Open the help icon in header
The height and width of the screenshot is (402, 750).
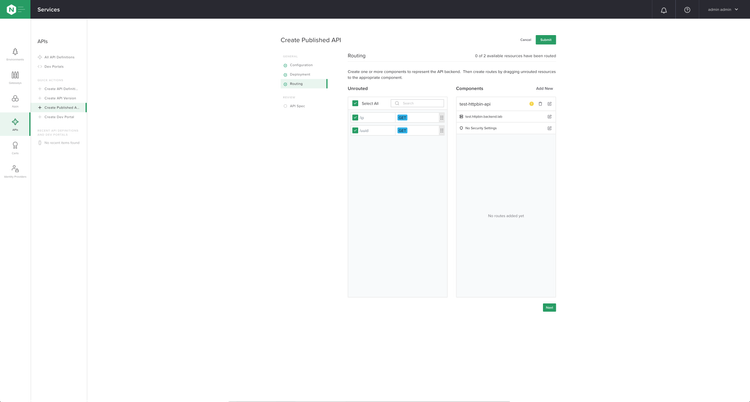[687, 10]
